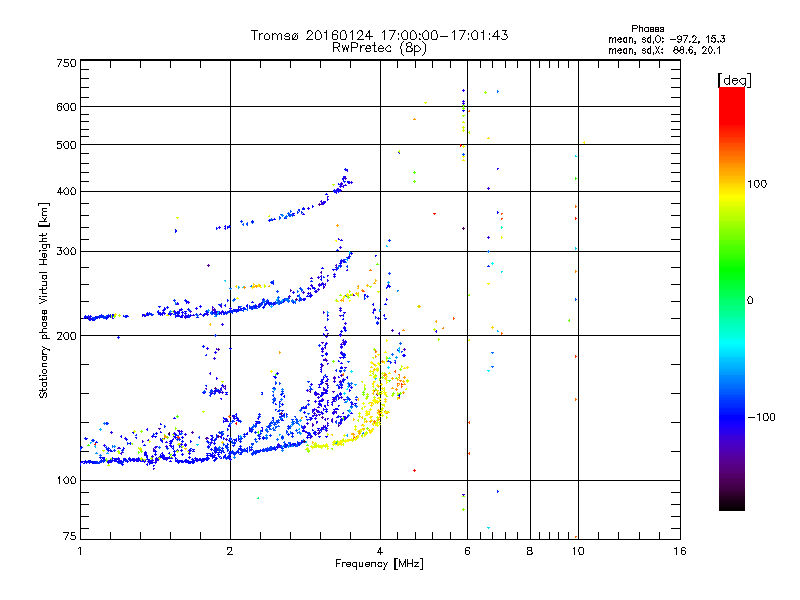Viewport: 800px width, 600px height.
Task: Click the '100' colorbar tick label
Action: [757, 184]
